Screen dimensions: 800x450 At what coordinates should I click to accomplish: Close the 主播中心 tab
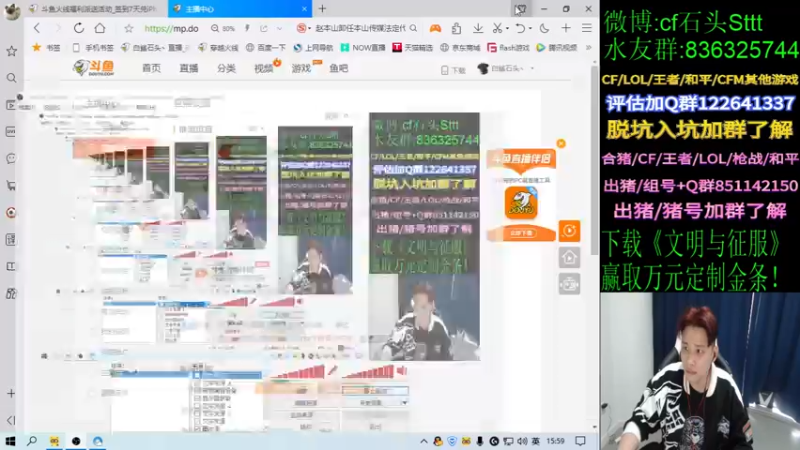(305, 9)
